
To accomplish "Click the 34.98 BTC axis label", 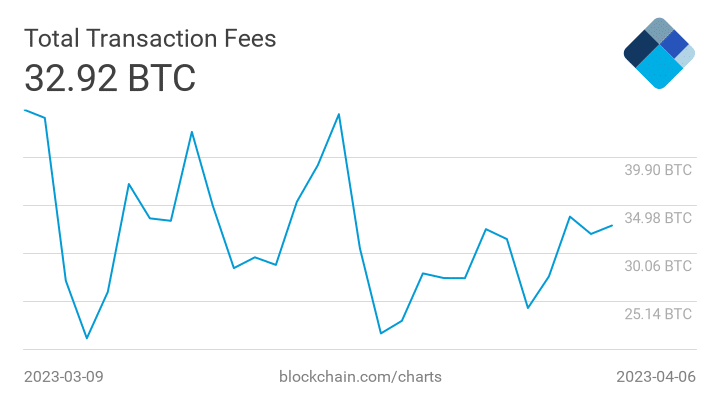I will [658, 218].
